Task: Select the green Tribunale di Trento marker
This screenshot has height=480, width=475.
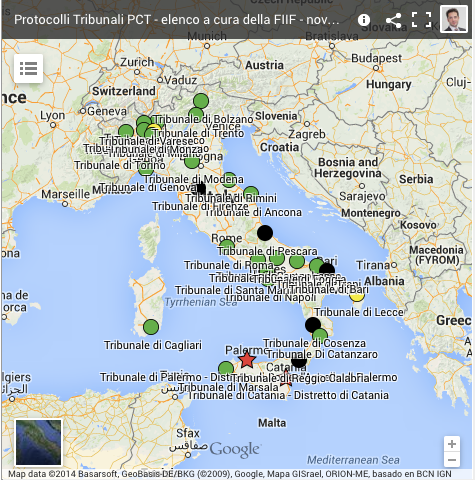Action: coord(196,115)
